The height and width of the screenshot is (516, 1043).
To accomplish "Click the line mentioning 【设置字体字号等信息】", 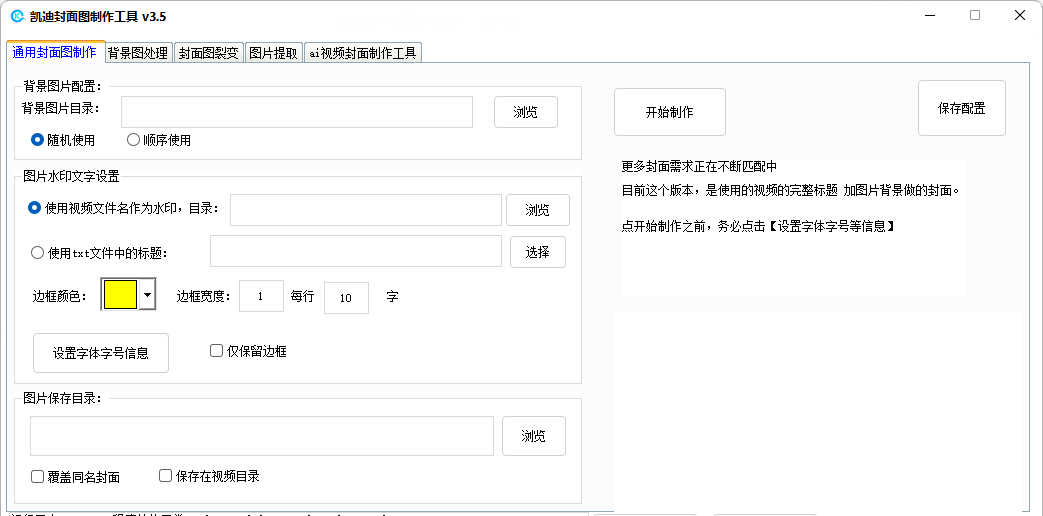I will (758, 226).
